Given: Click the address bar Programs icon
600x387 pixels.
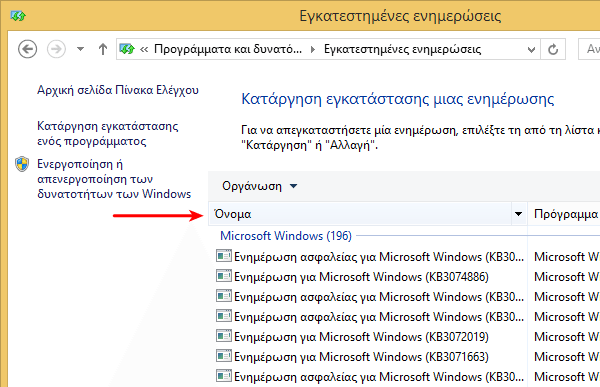Looking at the screenshot, I should click(x=127, y=49).
